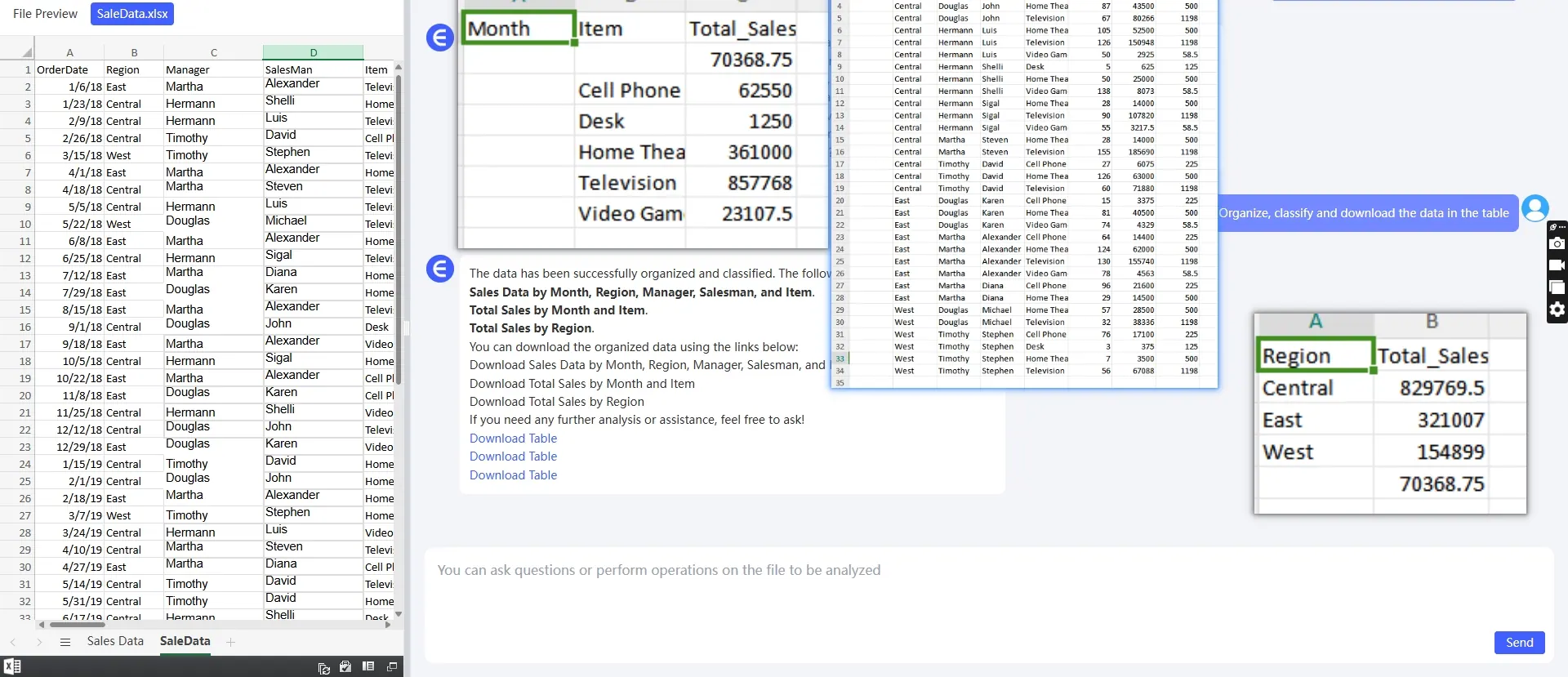Open the gallery stack icon
The width and height of the screenshot is (1568, 677).
[1557, 287]
